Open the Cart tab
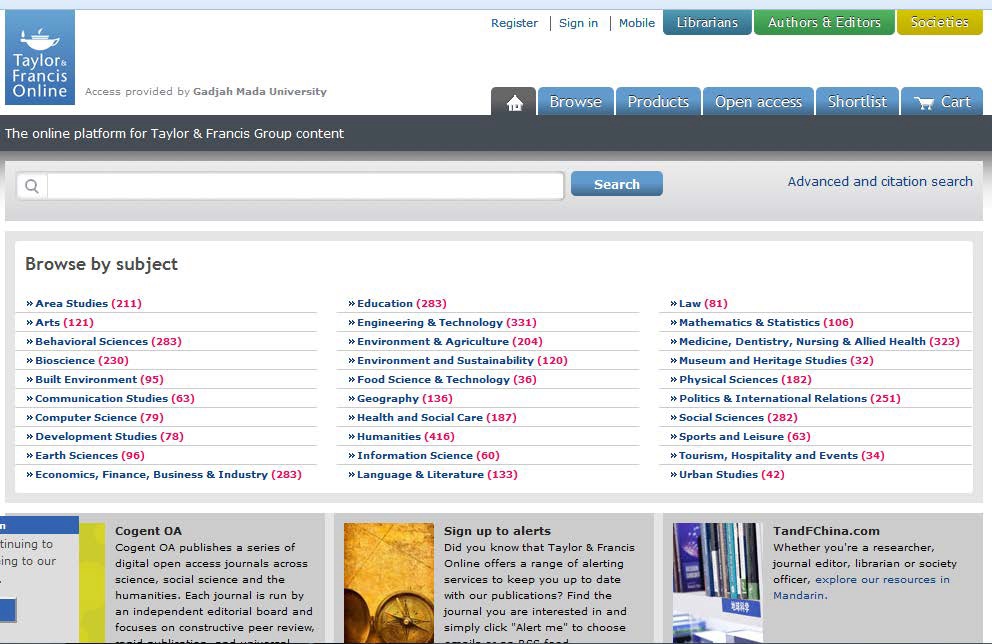 click(942, 102)
